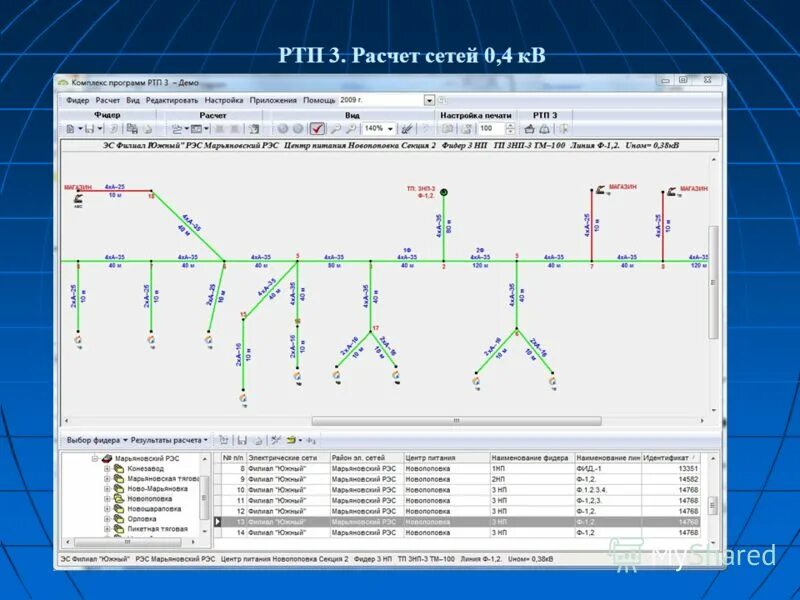Click the feeder table vertical scrollbar thumb
Viewport: 800px width, 600px height.
(x=713, y=506)
